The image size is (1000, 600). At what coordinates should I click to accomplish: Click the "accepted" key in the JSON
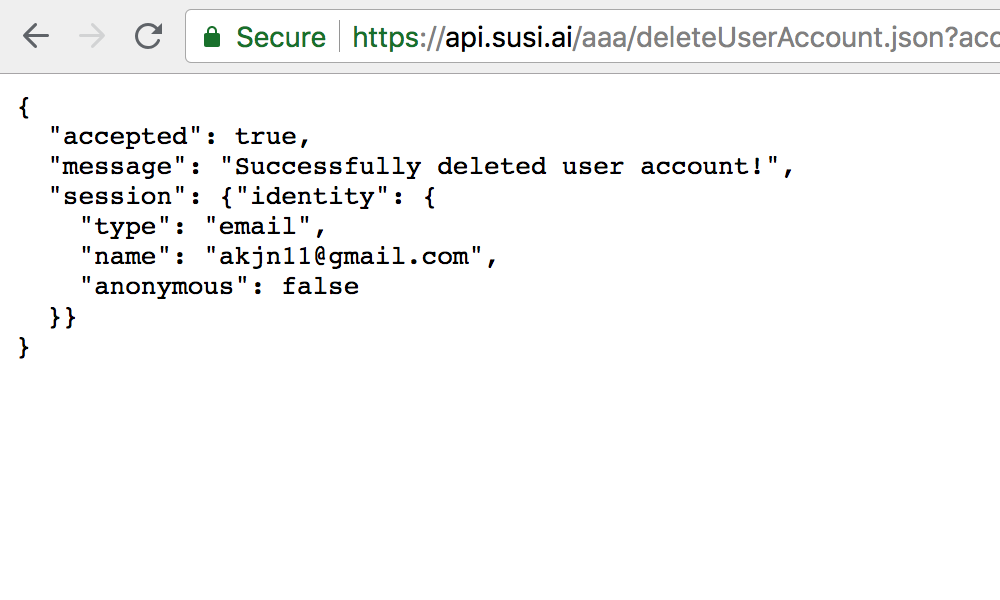tap(125, 136)
